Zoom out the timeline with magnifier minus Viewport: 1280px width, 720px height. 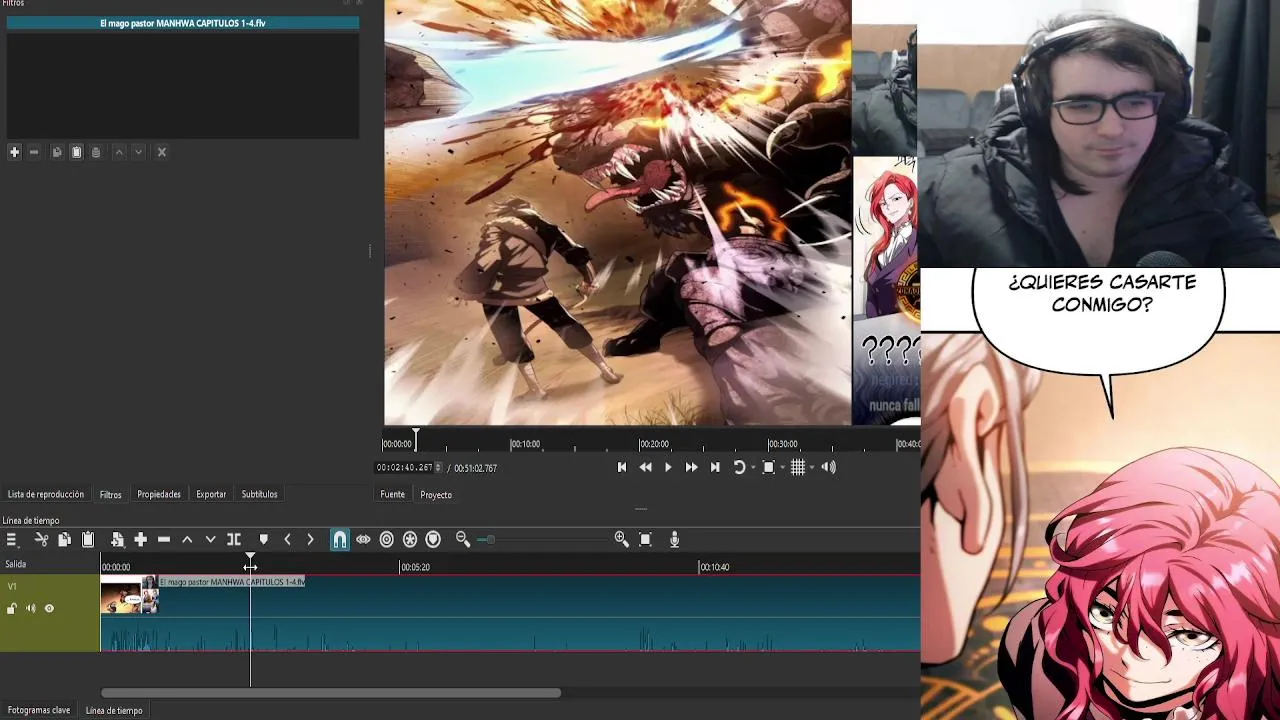pyautogui.click(x=463, y=540)
